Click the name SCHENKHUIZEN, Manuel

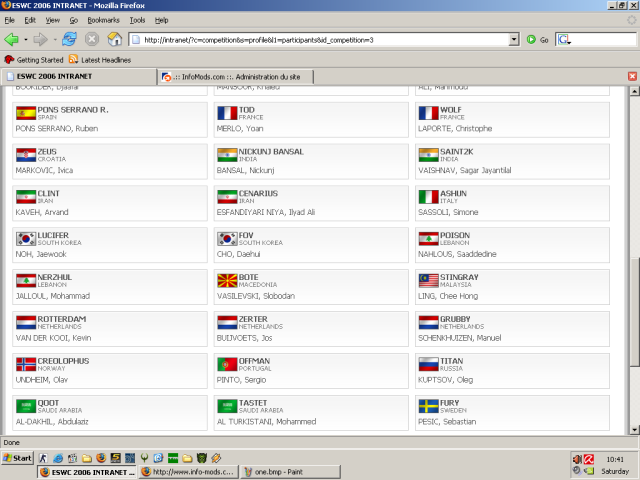(460, 338)
